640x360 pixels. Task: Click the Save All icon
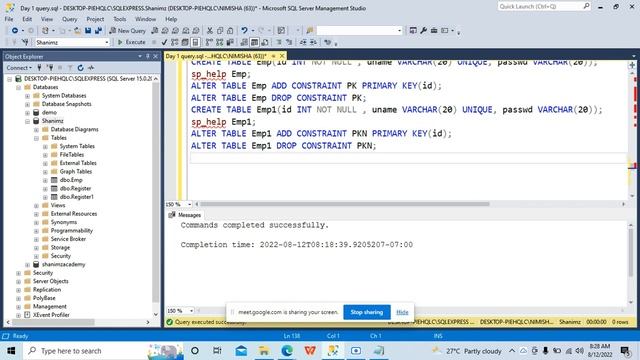click(98, 31)
